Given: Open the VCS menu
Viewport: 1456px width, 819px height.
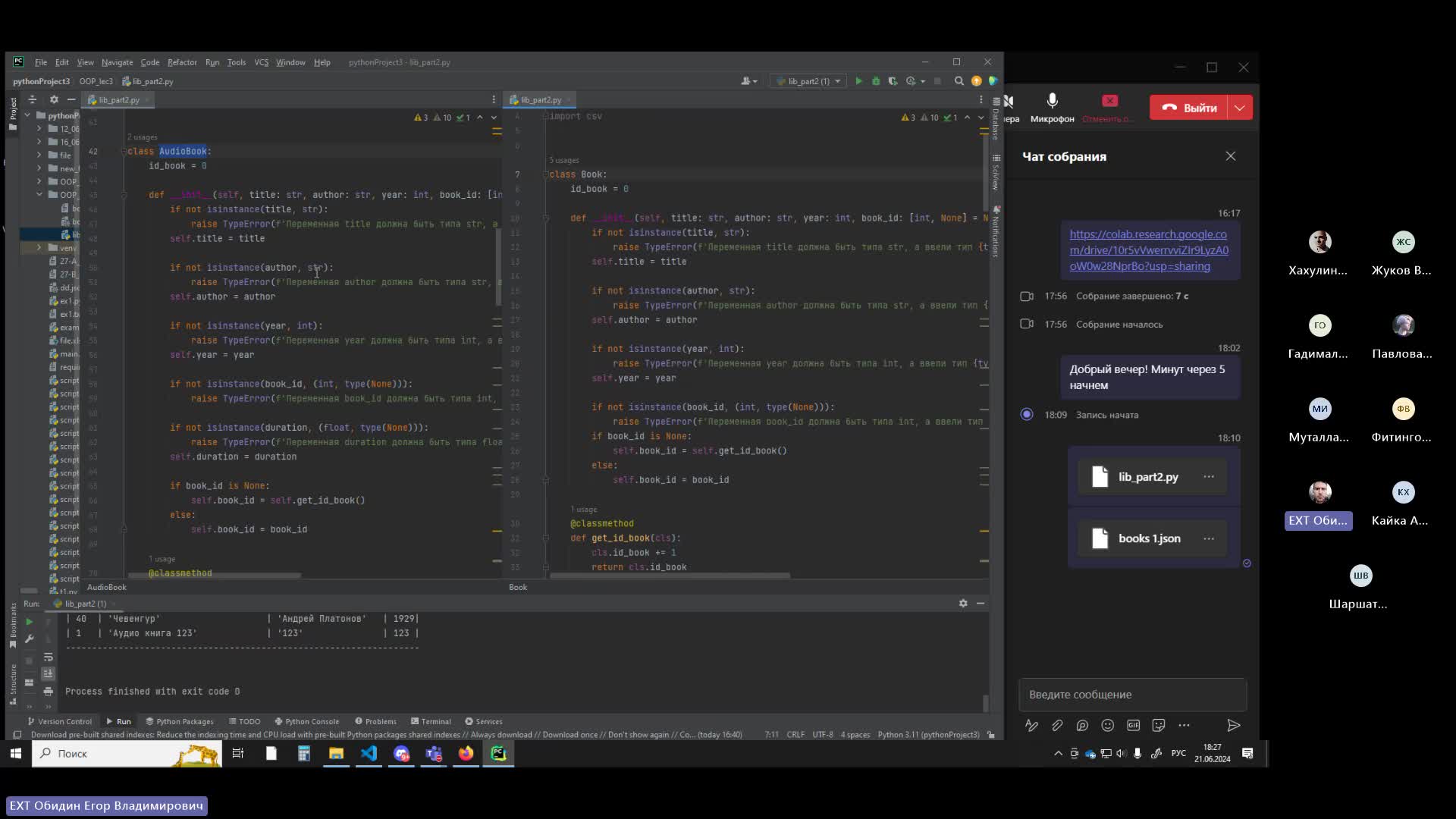Looking at the screenshot, I should click(261, 62).
